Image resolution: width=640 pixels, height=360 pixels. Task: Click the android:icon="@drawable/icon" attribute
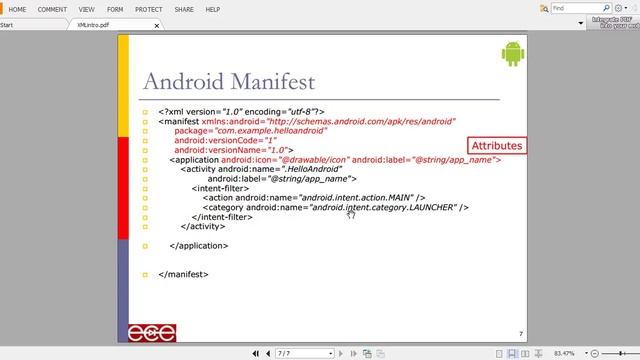(x=285, y=160)
